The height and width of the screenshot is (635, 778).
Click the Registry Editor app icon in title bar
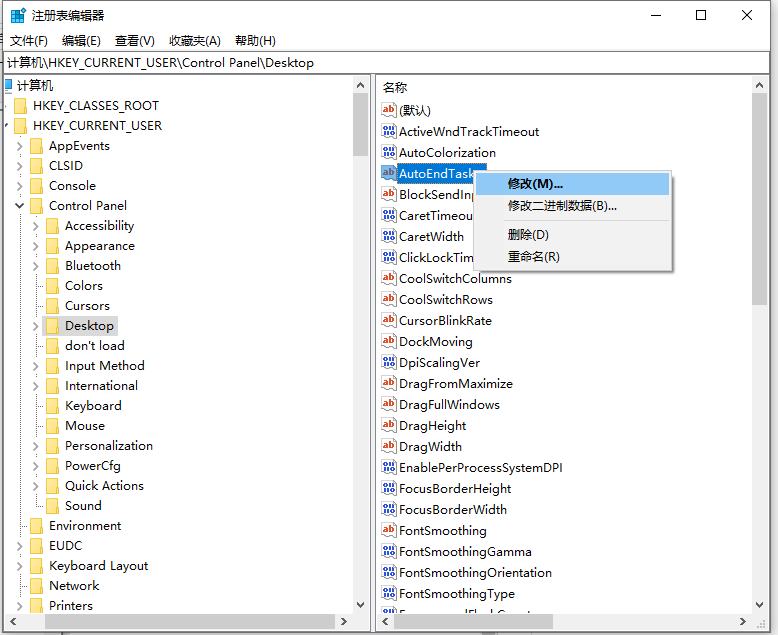coord(18,15)
